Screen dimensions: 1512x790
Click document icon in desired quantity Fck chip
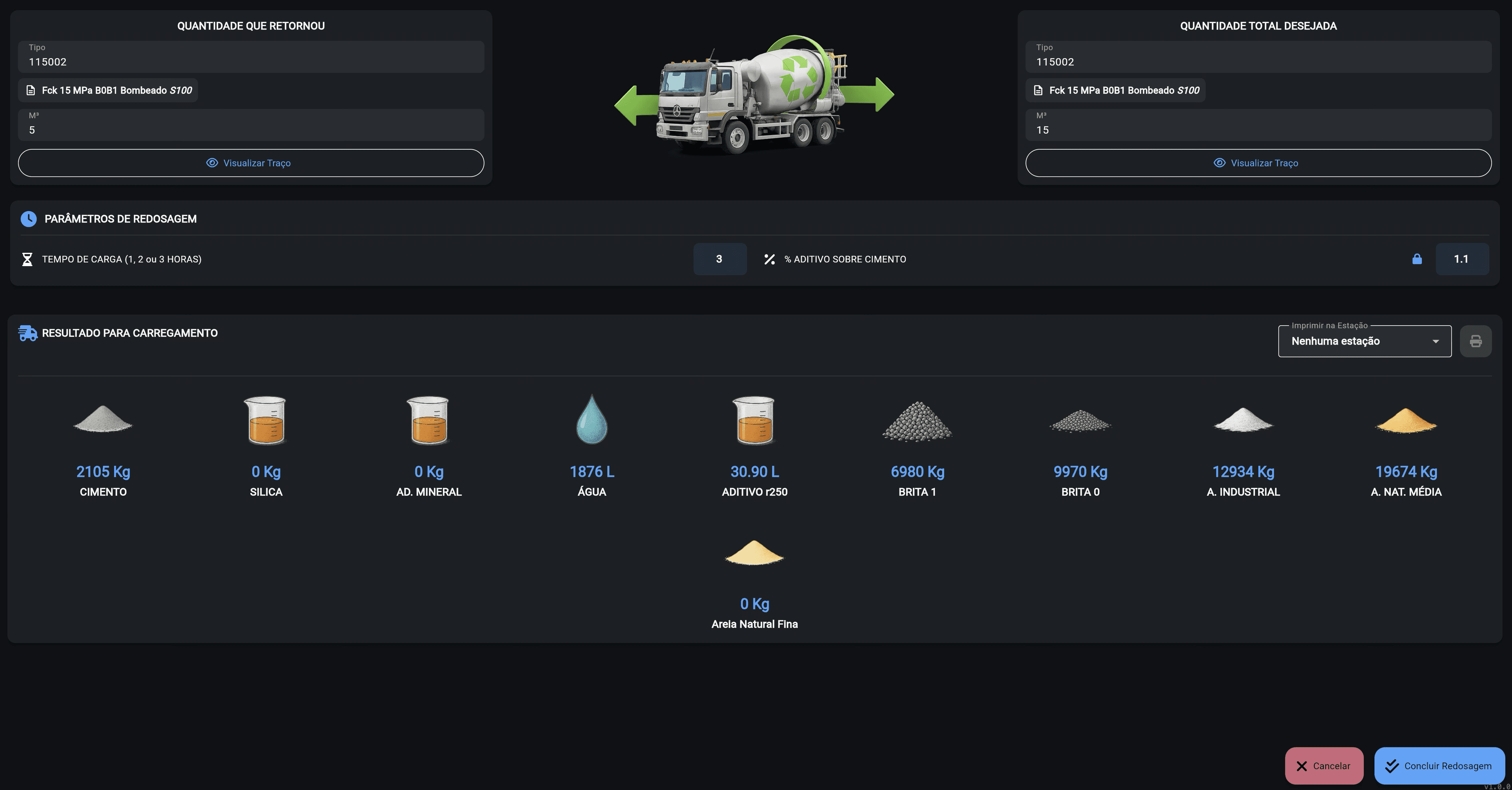[x=1038, y=91]
